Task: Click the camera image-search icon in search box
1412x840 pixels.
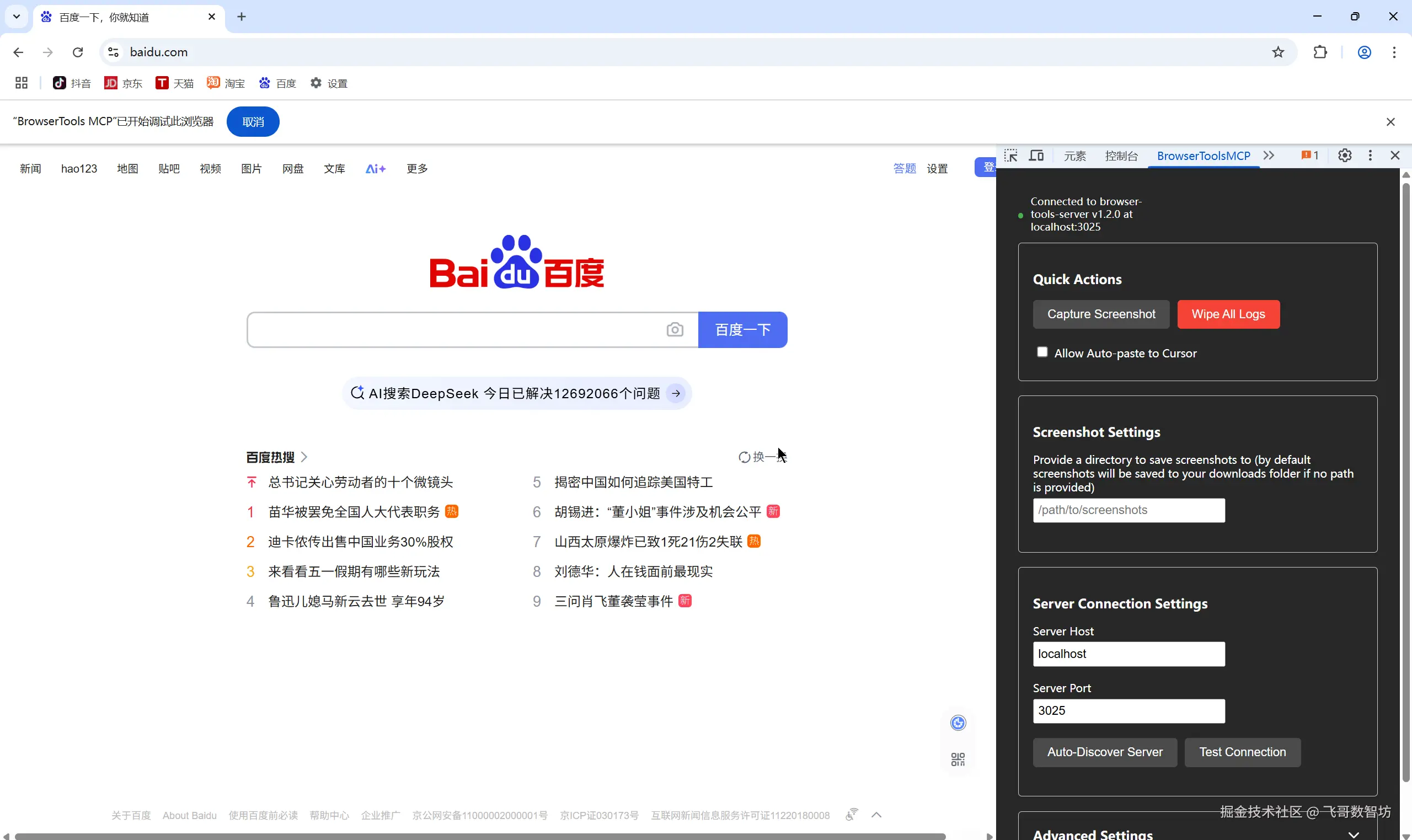Action: click(x=675, y=329)
